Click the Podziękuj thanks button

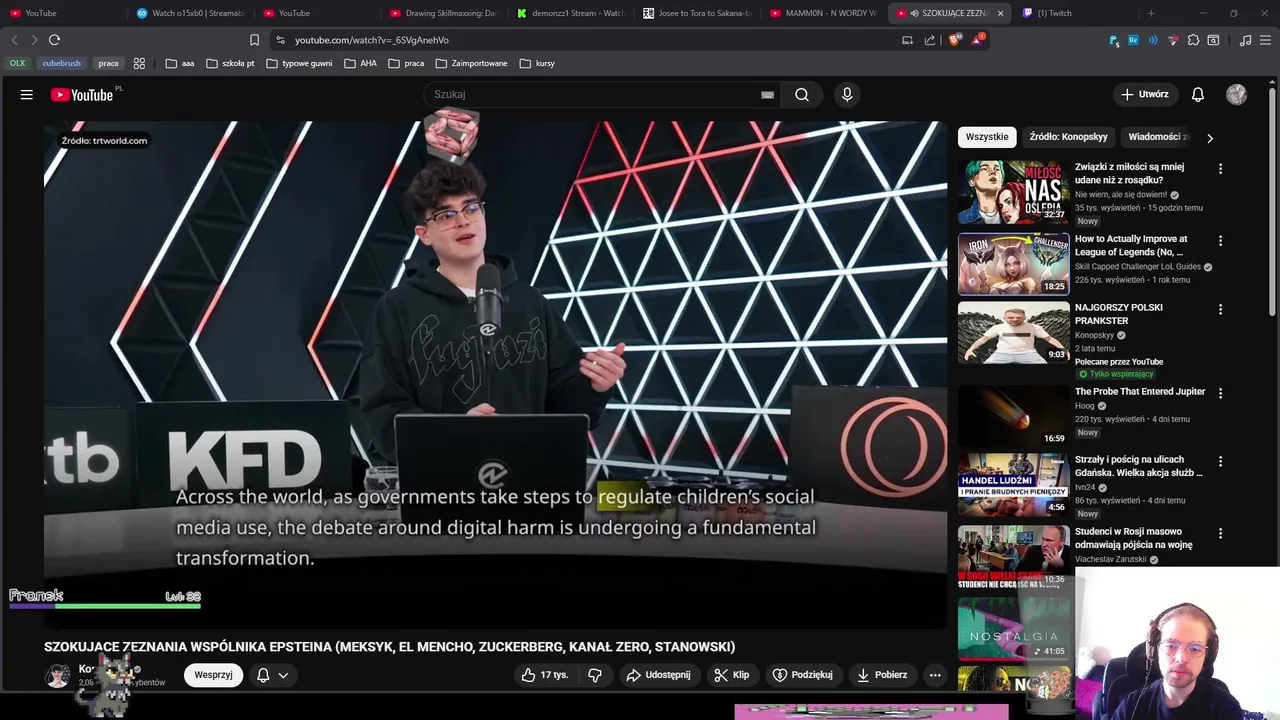click(802, 675)
